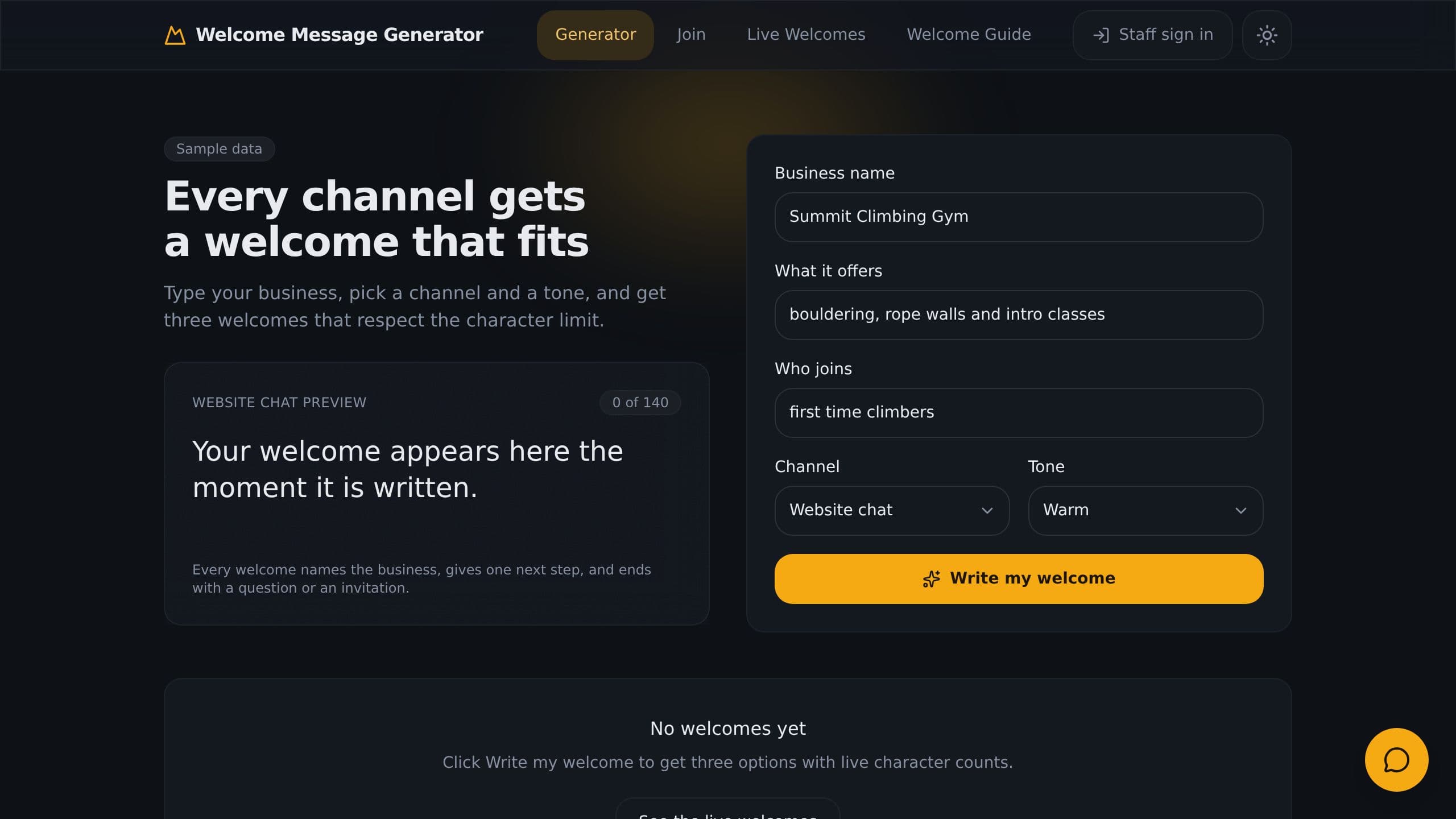
Task: Click the 'Channel' label
Action: click(x=807, y=466)
